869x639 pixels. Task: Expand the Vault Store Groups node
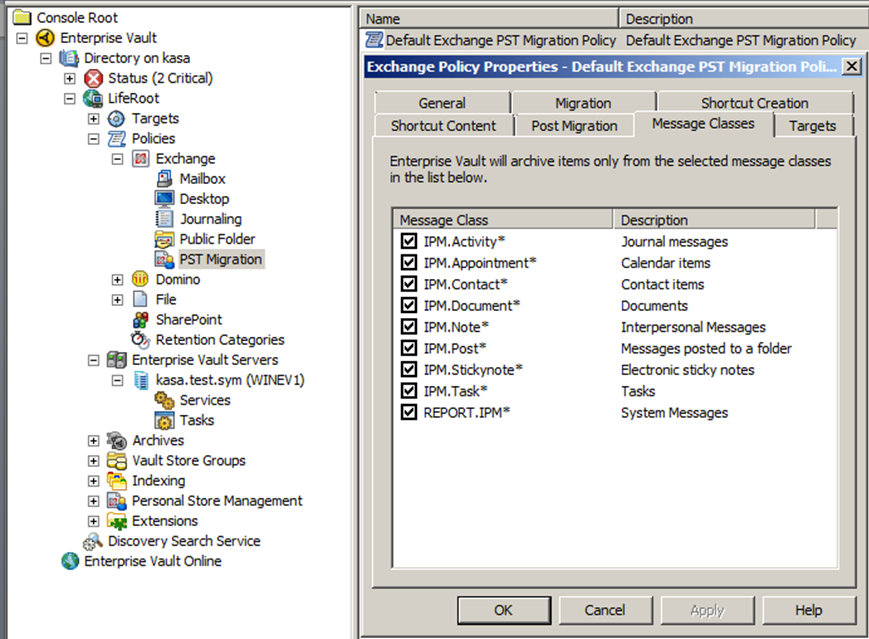click(x=93, y=461)
